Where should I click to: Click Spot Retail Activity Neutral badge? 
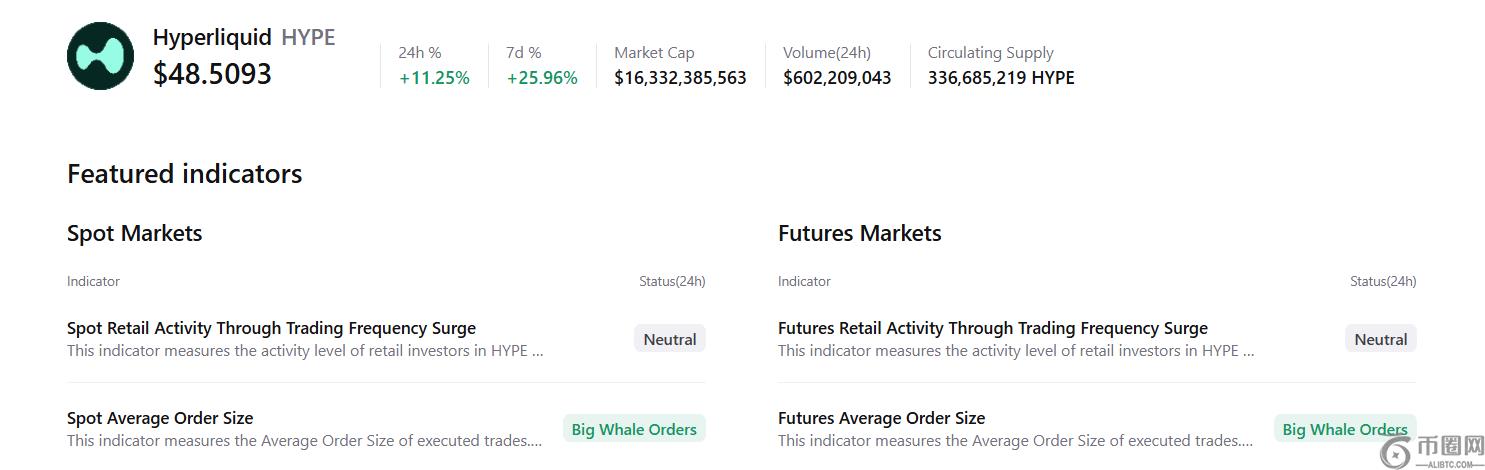[x=670, y=339]
